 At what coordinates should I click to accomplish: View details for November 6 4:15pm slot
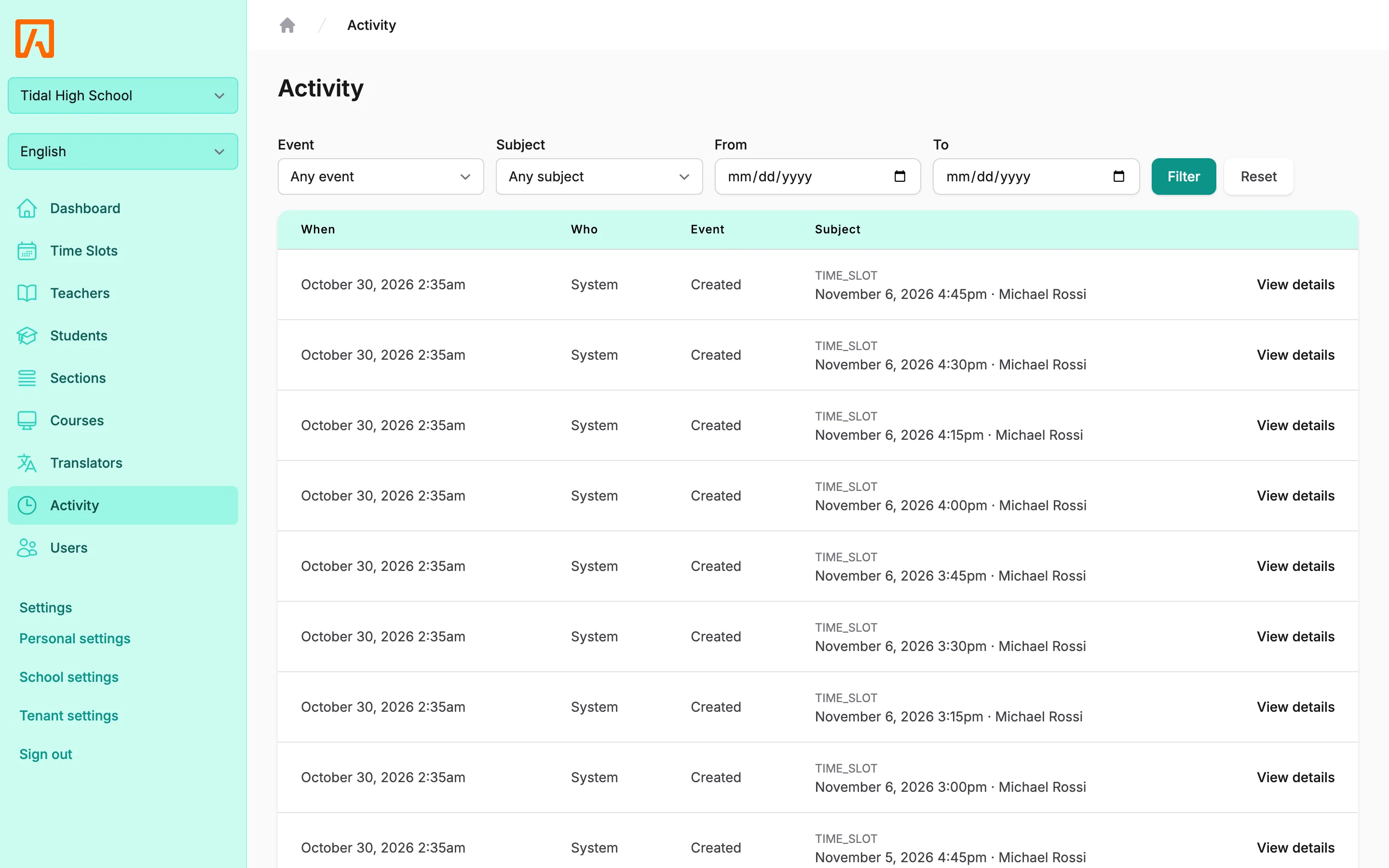click(x=1295, y=425)
